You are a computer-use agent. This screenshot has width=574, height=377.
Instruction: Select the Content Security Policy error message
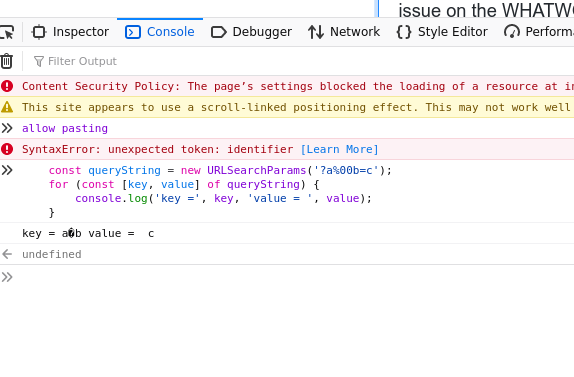(x=298, y=86)
